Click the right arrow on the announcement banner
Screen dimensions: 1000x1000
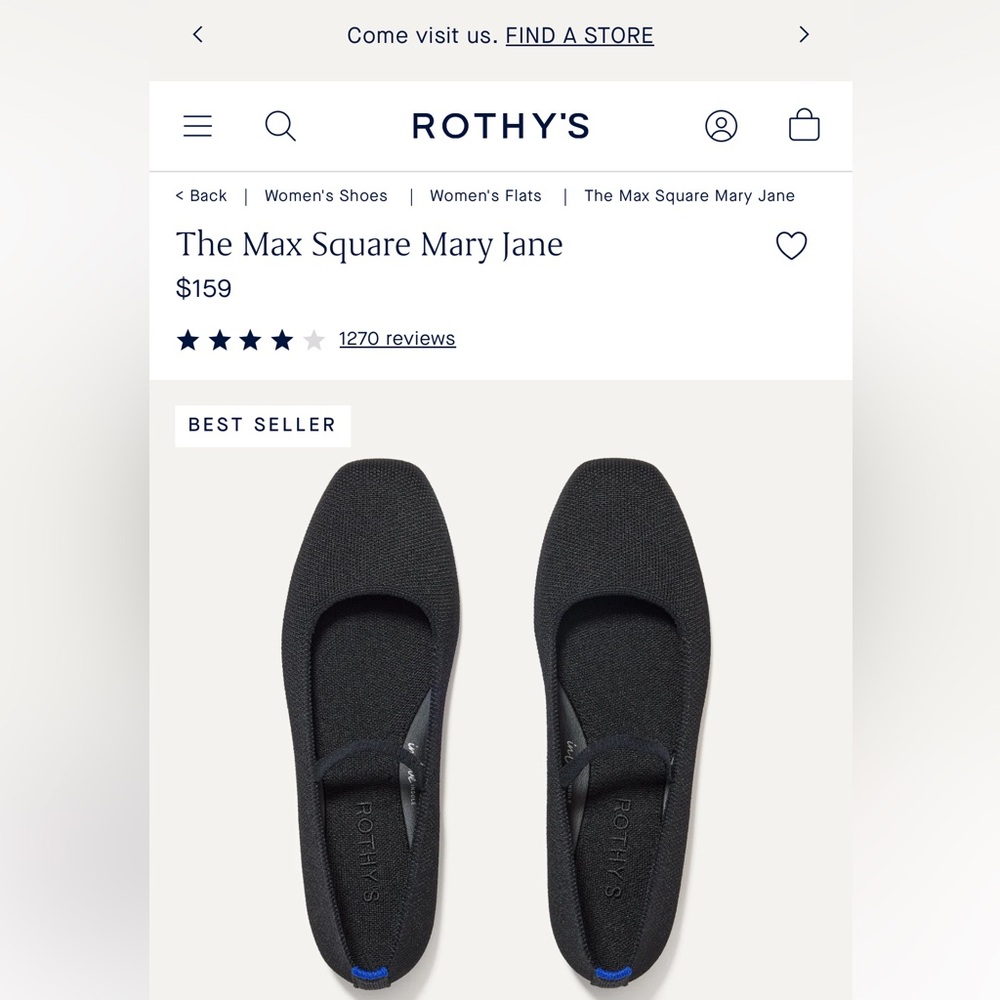coord(803,34)
